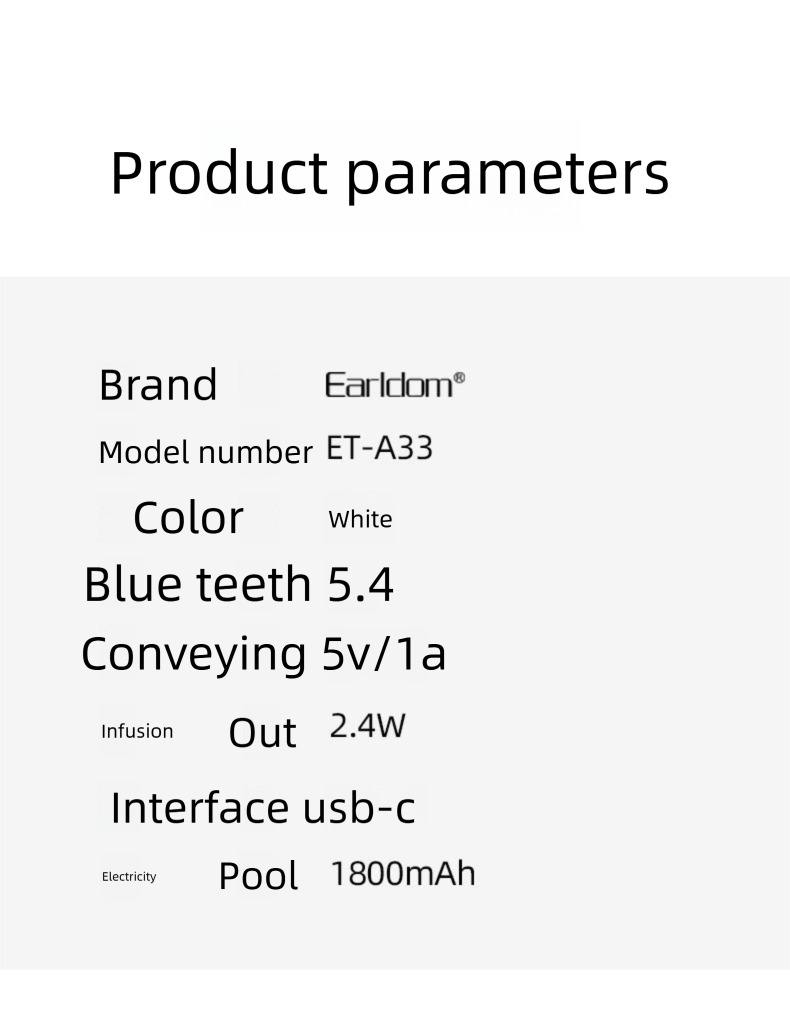The width and height of the screenshot is (790, 1011).
Task: Select the 2.4W output value
Action: click(x=367, y=727)
